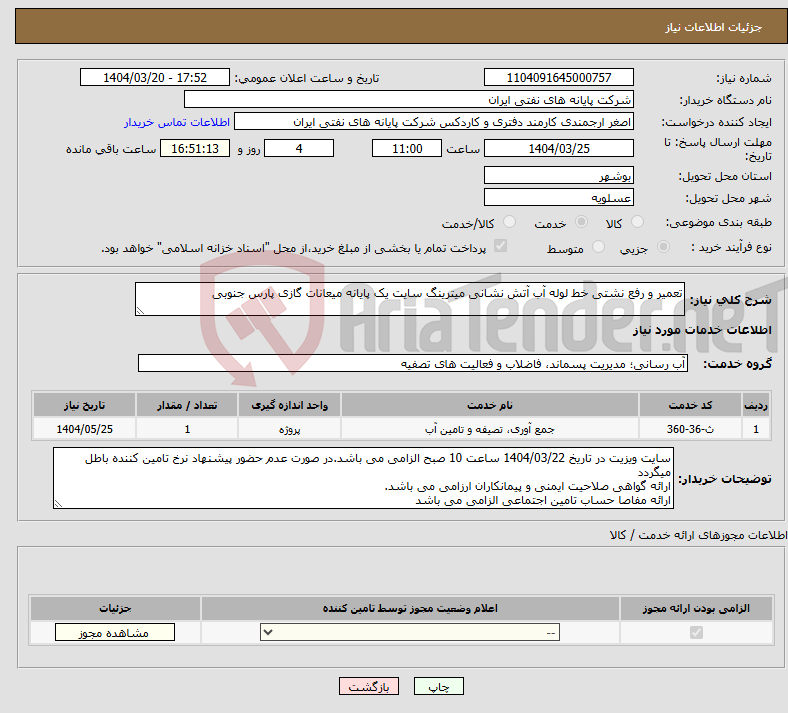Click the requester field اصغر ارجمندی
The height and width of the screenshot is (713, 788).
click(434, 122)
